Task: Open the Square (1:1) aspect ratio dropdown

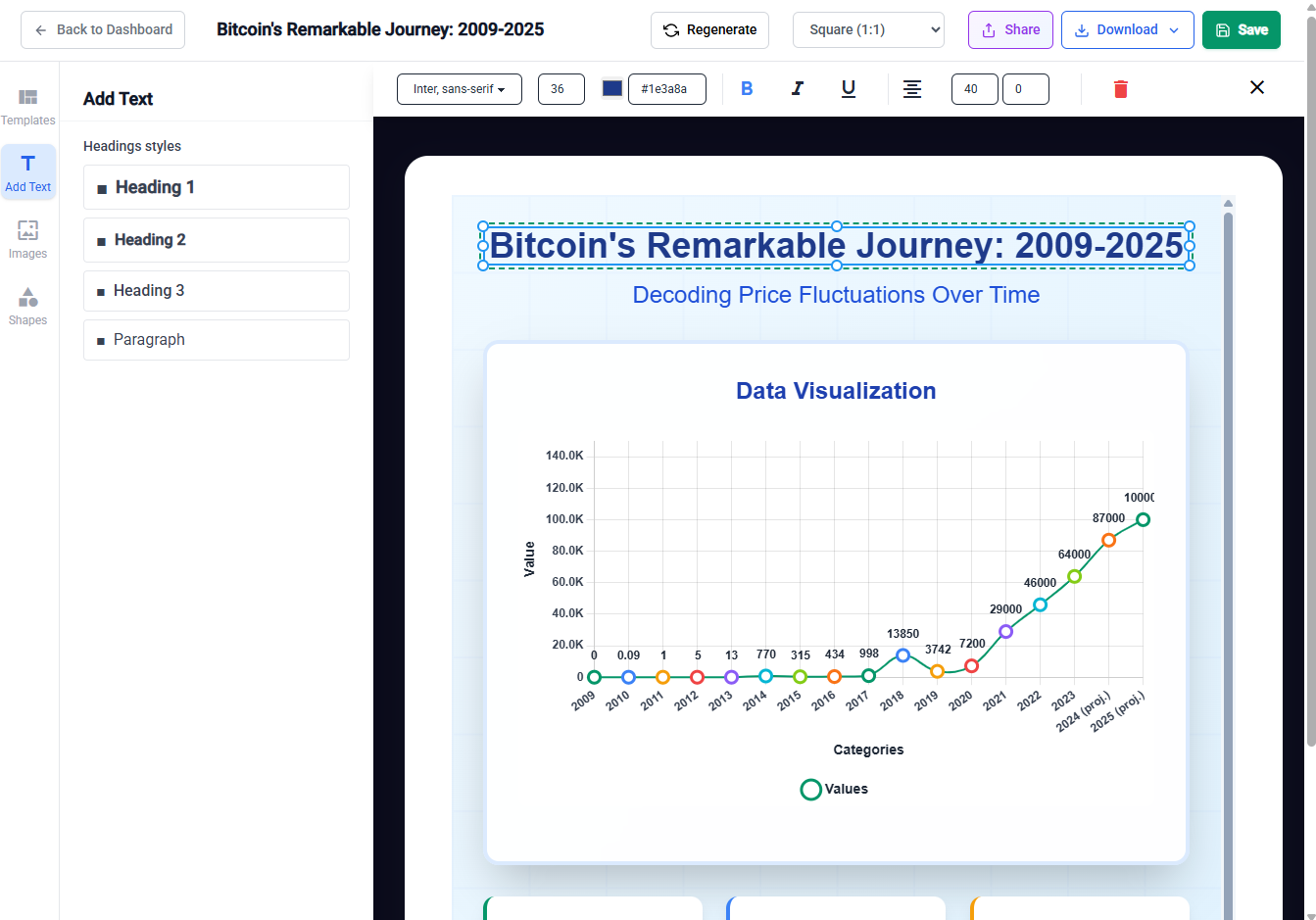Action: point(868,30)
